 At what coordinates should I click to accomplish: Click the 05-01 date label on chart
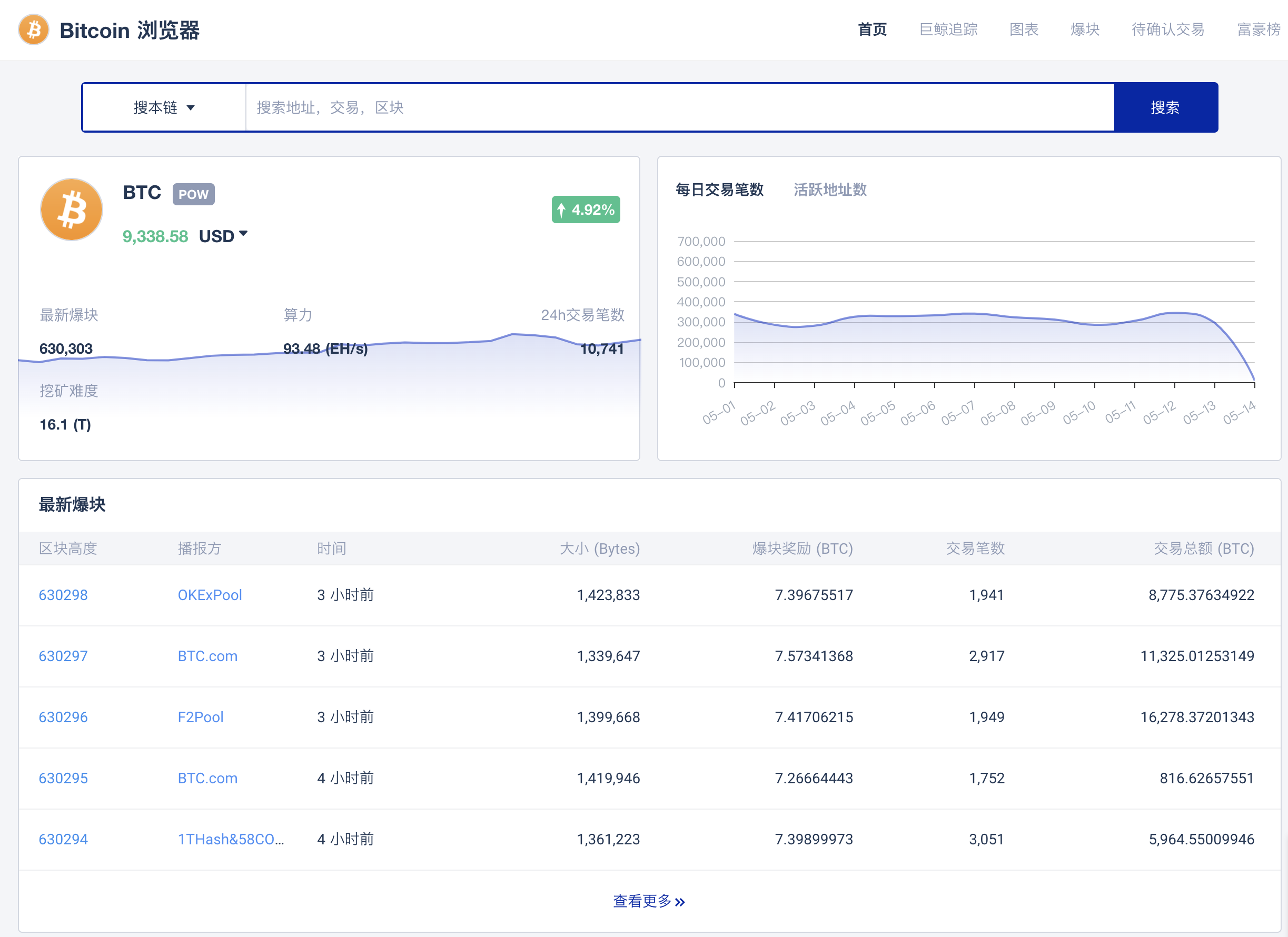click(718, 412)
